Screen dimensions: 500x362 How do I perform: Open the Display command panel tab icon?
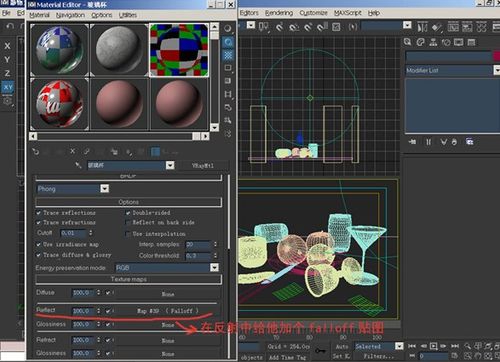pyautogui.click(x=459, y=42)
